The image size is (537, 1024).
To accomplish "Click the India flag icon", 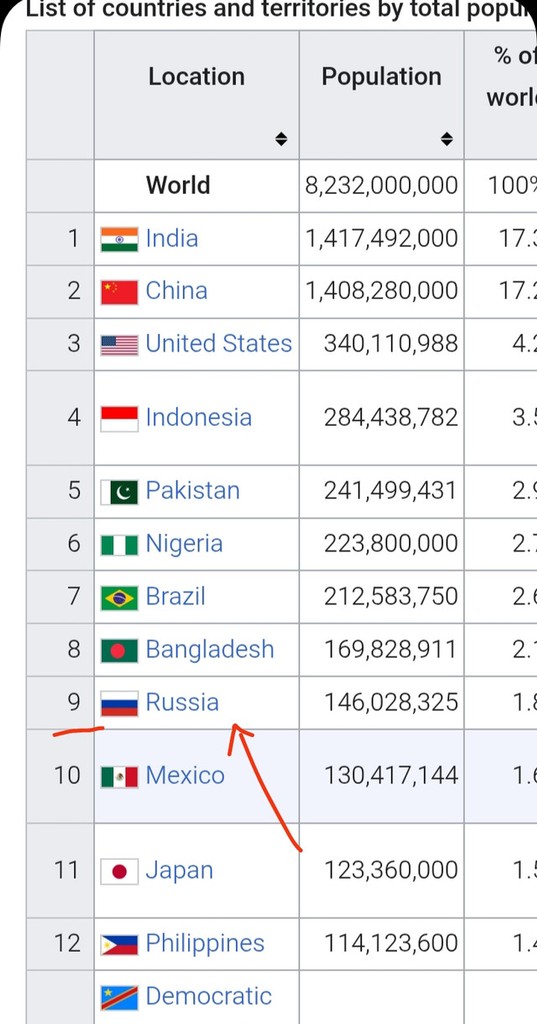I will point(119,239).
